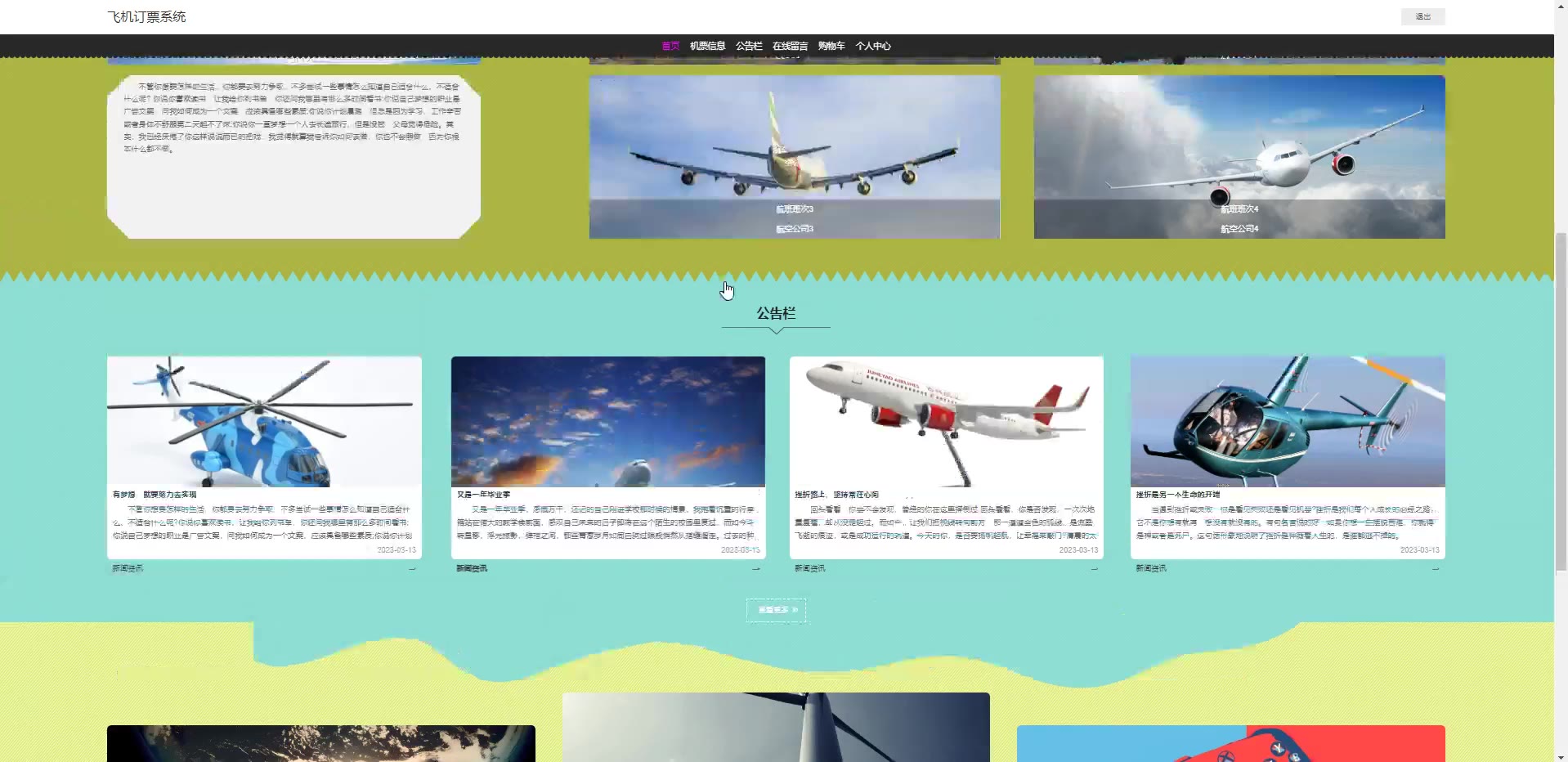Screen dimensions: 1568x762
Task: Select 在线留言 in the navigation bar
Action: coord(790,46)
